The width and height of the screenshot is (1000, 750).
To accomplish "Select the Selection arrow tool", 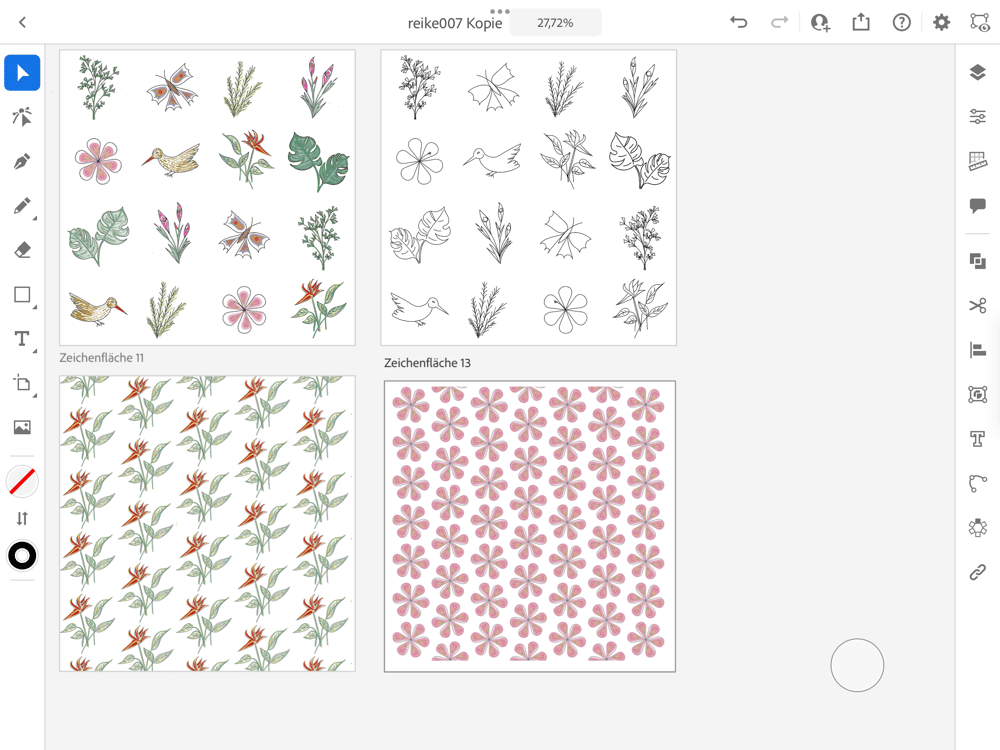I will coord(22,73).
